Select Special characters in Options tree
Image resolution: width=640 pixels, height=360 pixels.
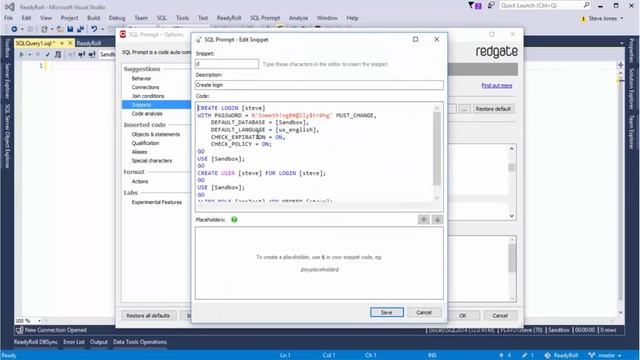(152, 160)
